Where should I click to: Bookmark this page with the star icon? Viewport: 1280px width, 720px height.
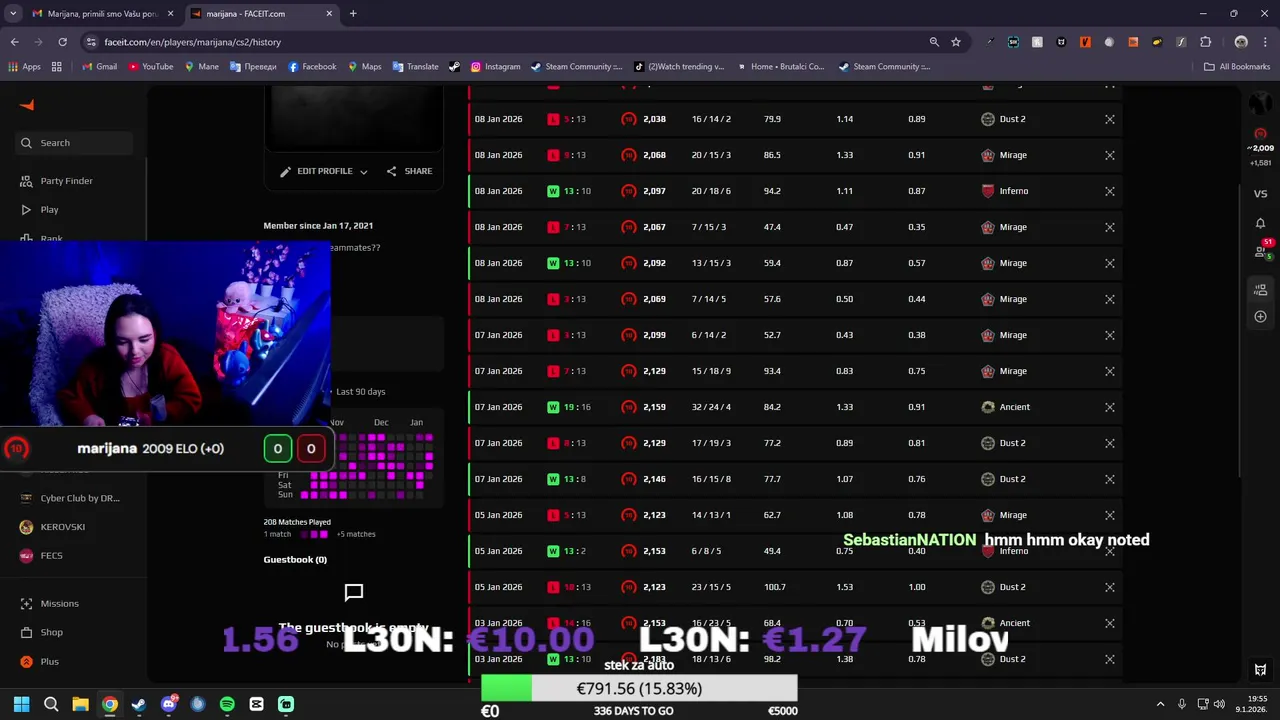click(x=956, y=42)
